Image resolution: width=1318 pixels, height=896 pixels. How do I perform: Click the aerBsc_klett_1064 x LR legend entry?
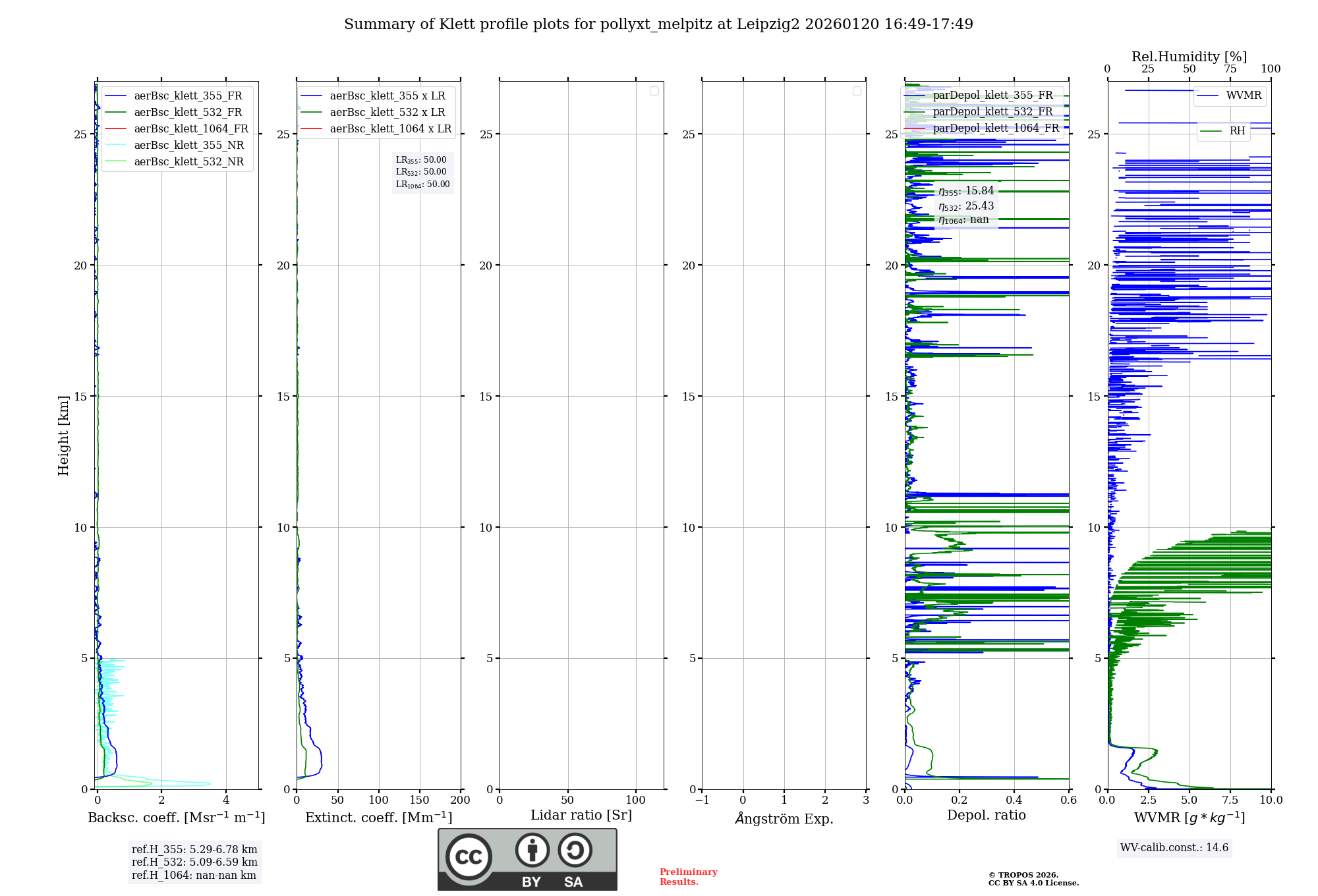(x=390, y=128)
